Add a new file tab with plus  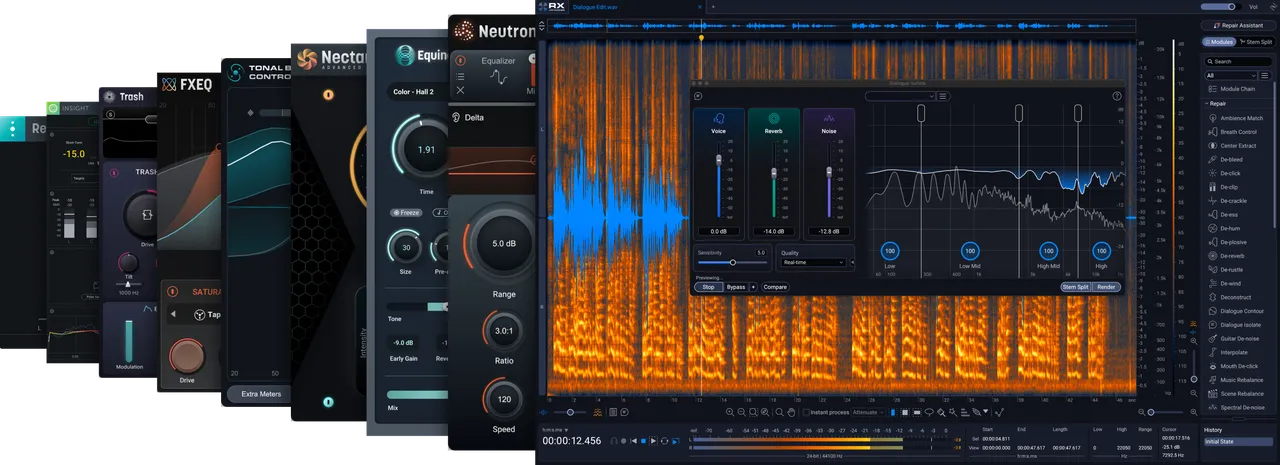(x=711, y=6)
